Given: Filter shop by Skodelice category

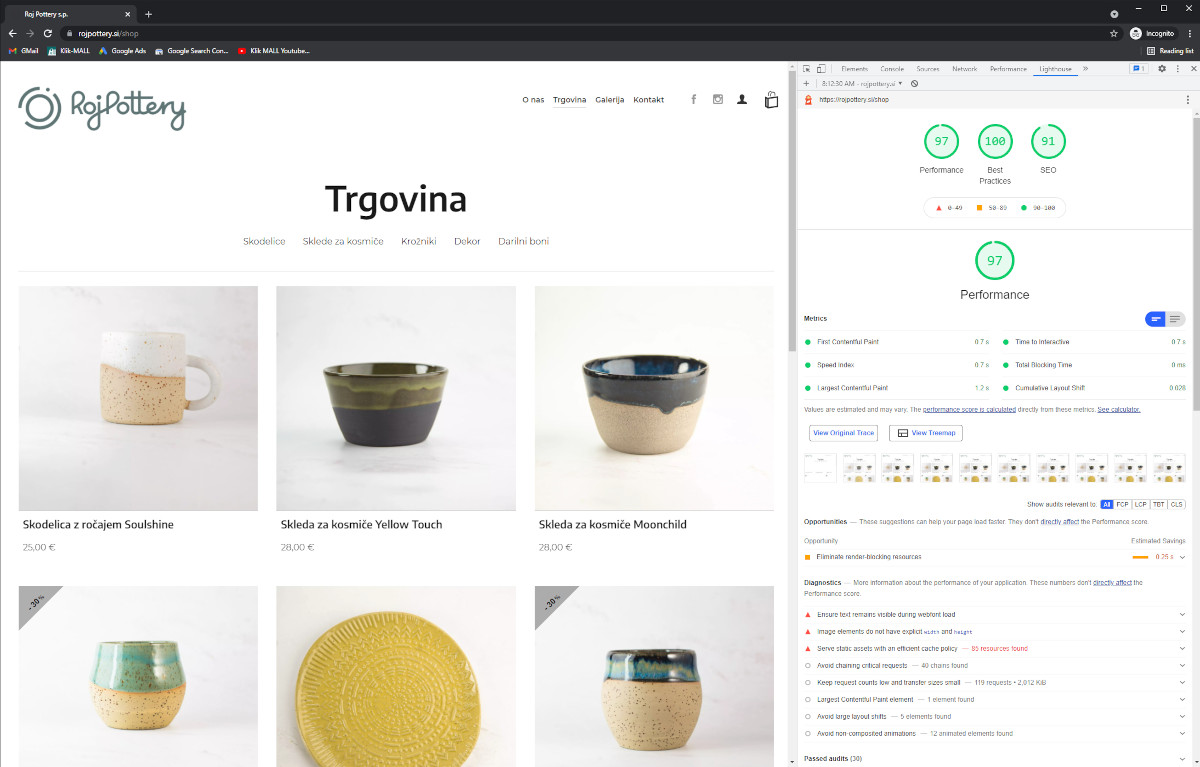Looking at the screenshot, I should (x=264, y=241).
